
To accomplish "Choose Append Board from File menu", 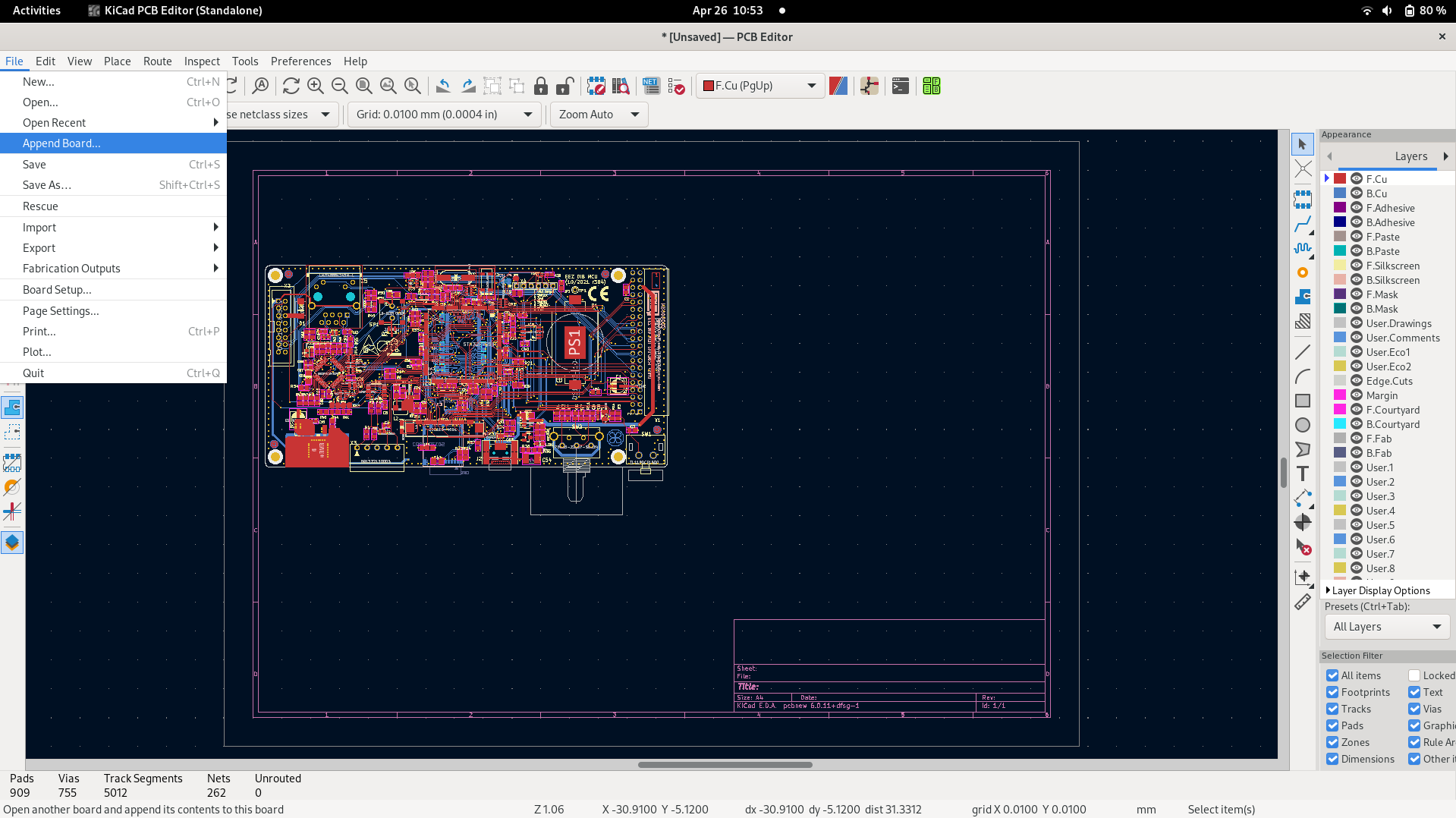I will [x=61, y=143].
